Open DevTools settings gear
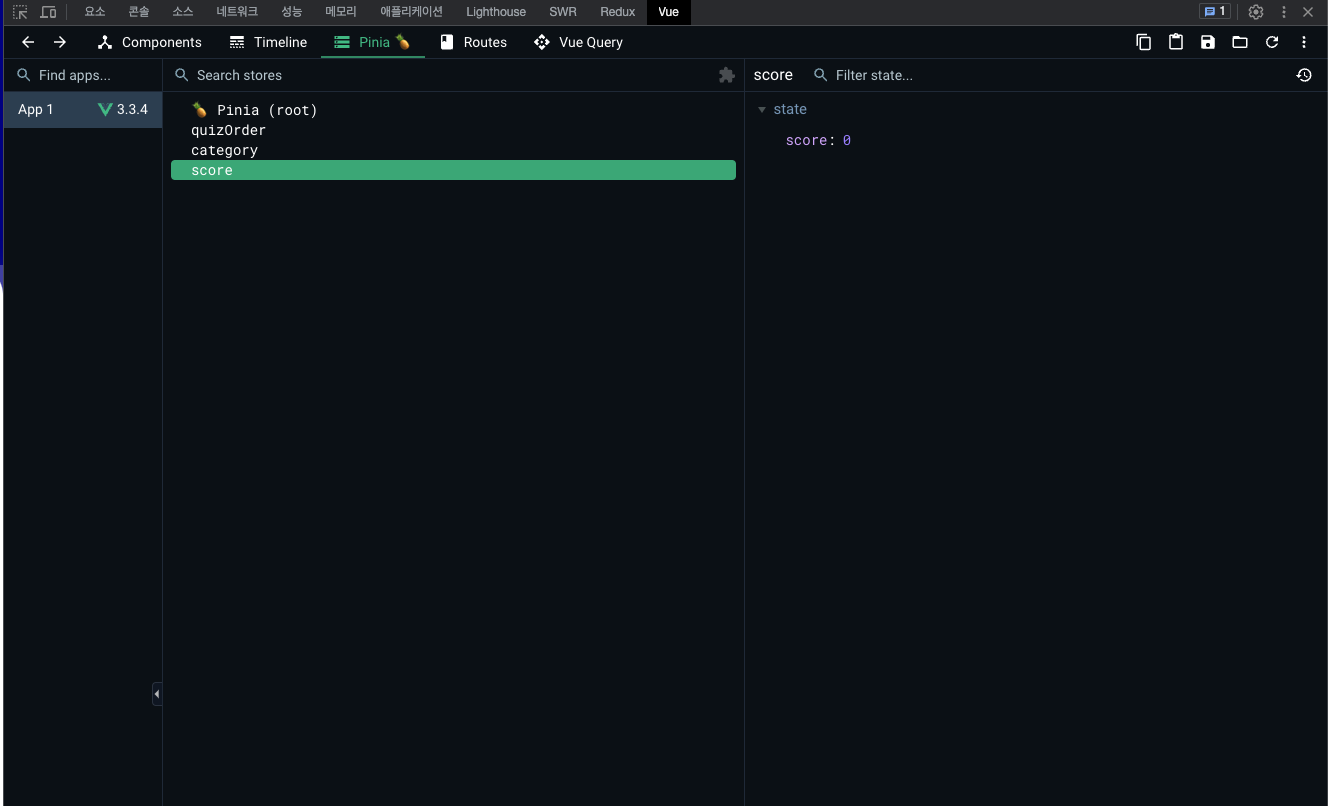Image resolution: width=1328 pixels, height=806 pixels. pos(1256,12)
